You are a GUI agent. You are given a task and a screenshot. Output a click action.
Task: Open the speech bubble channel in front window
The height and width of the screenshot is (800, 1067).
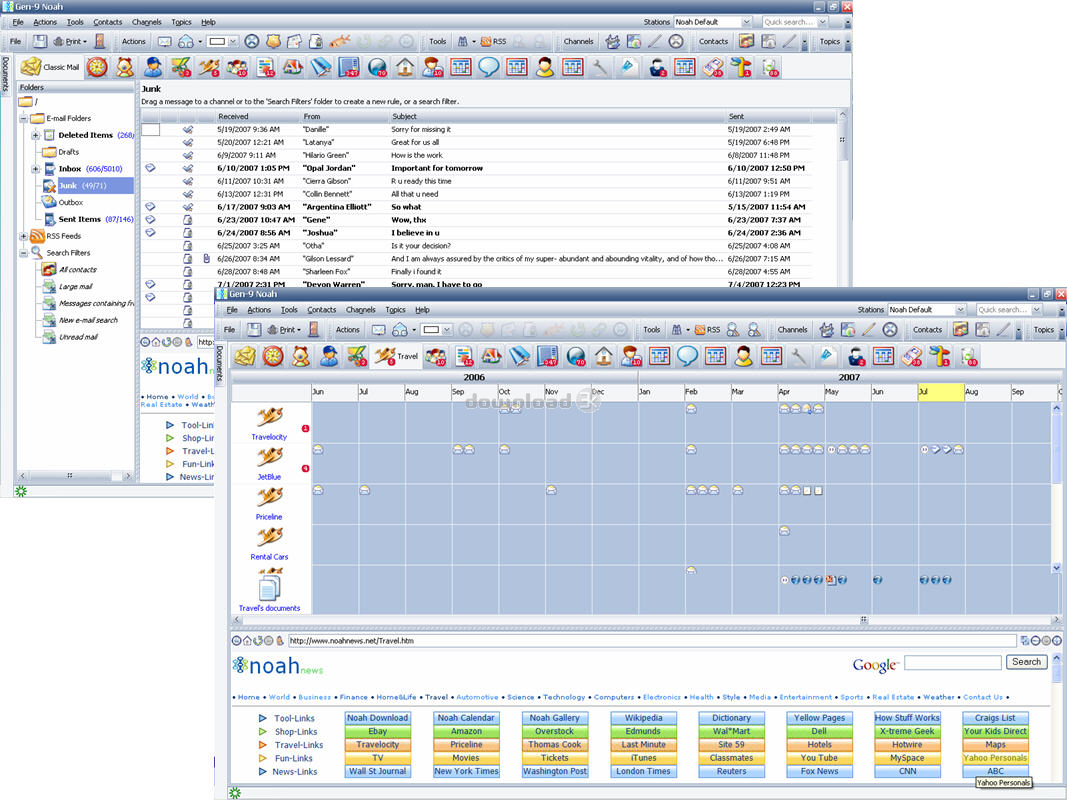(x=687, y=356)
